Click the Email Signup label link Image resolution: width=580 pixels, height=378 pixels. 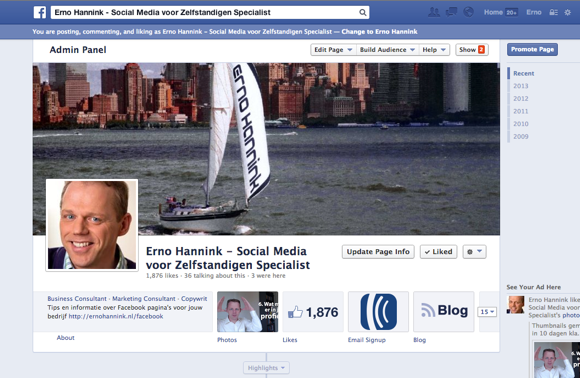point(367,340)
